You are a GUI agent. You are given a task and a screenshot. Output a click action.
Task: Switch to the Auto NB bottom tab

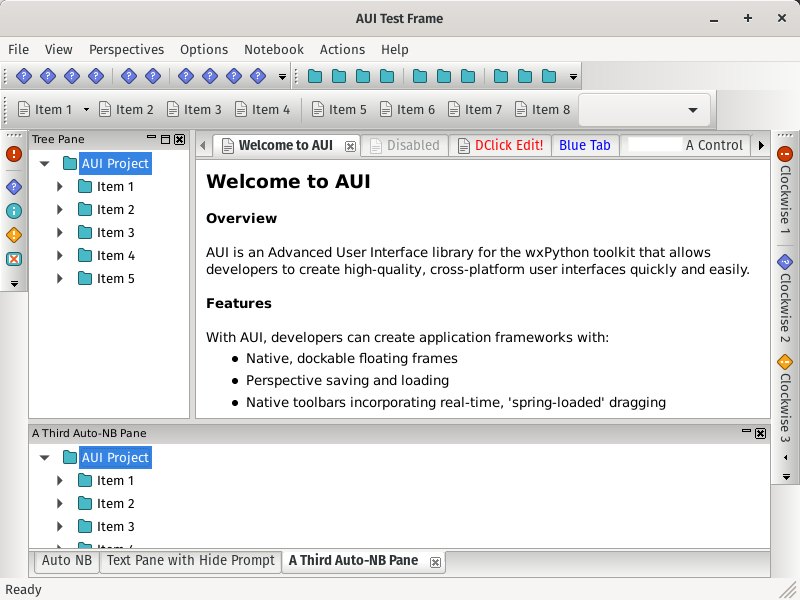[67, 561]
